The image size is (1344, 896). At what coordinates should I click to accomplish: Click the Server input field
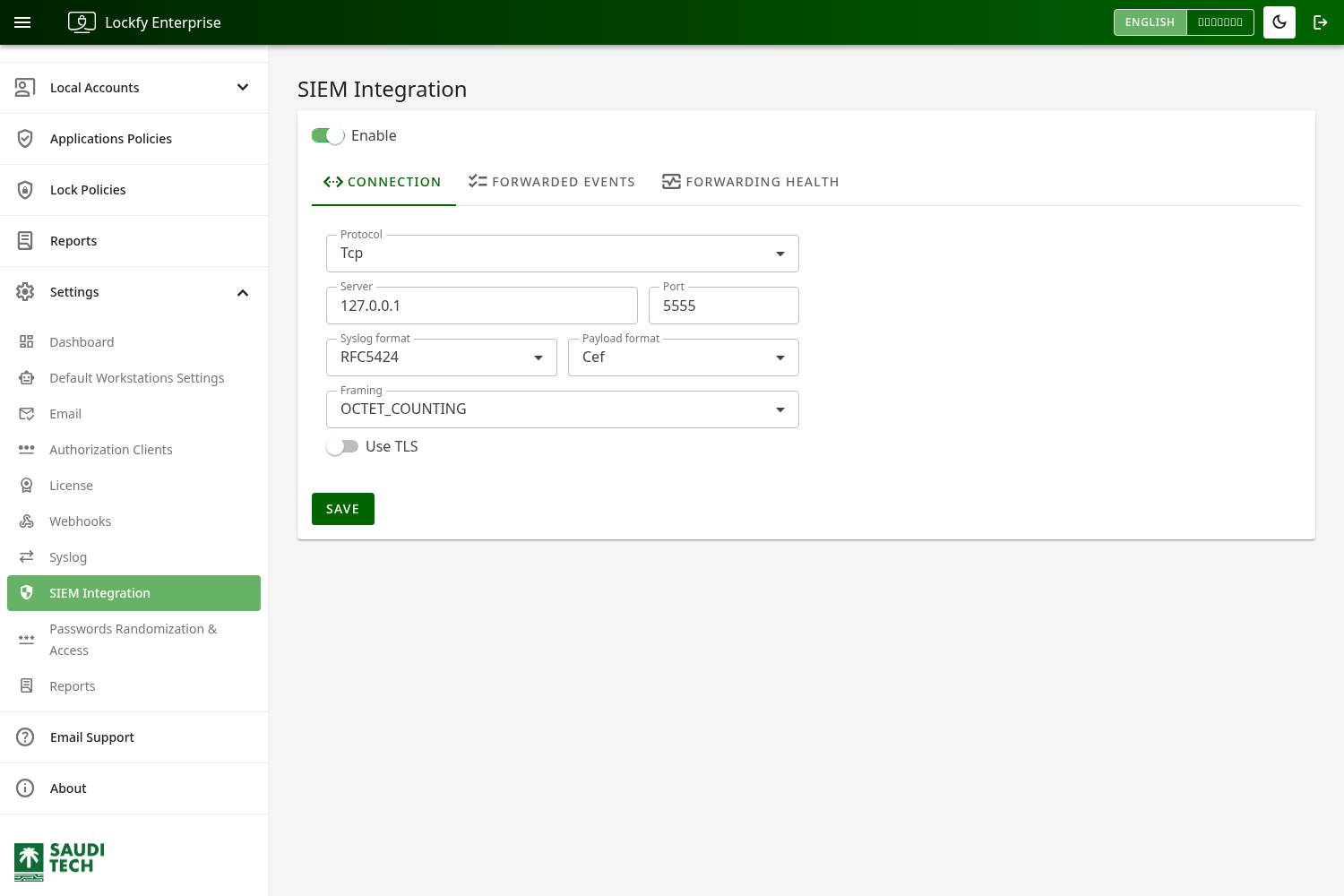coord(482,306)
